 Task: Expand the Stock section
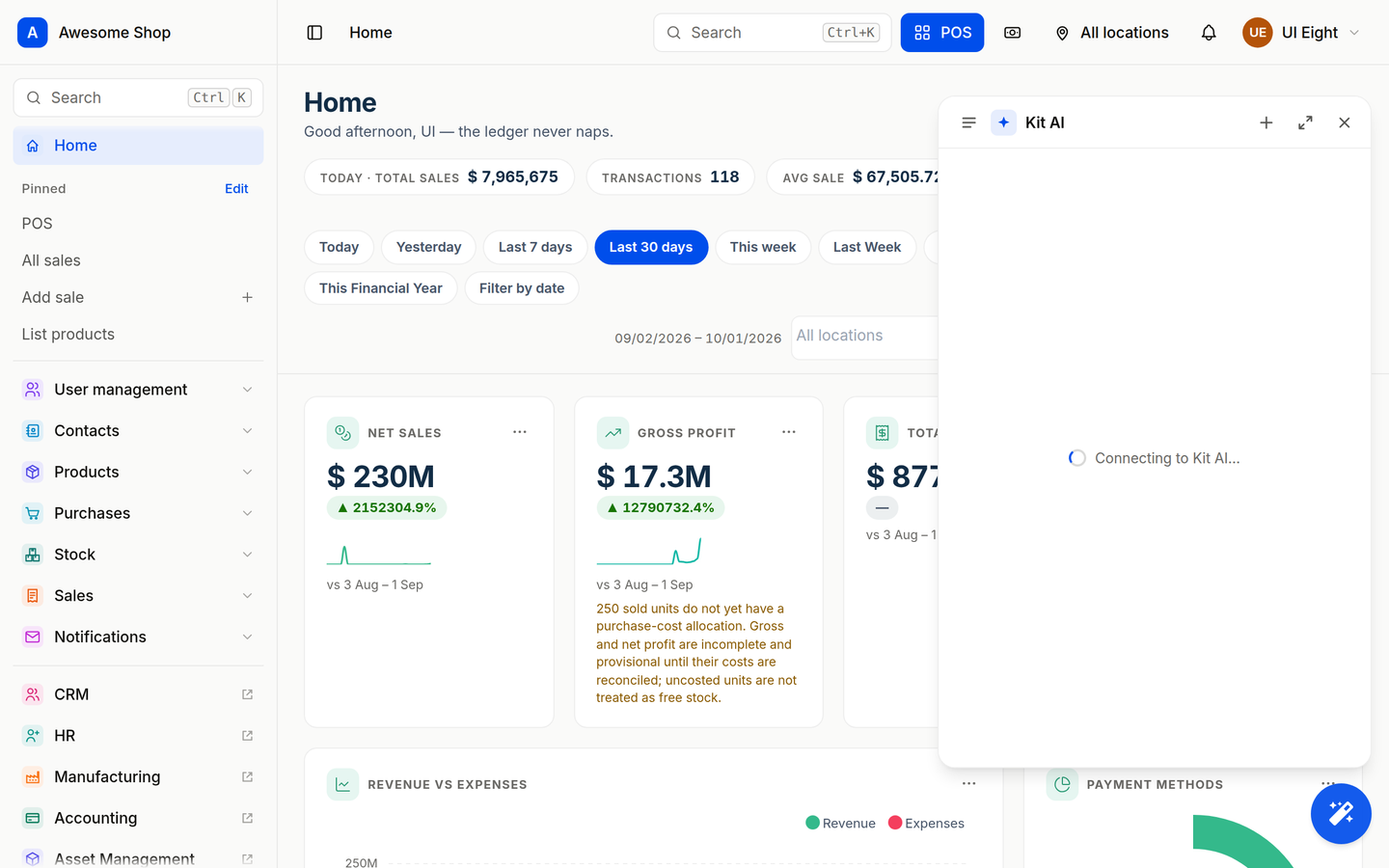[x=138, y=555]
